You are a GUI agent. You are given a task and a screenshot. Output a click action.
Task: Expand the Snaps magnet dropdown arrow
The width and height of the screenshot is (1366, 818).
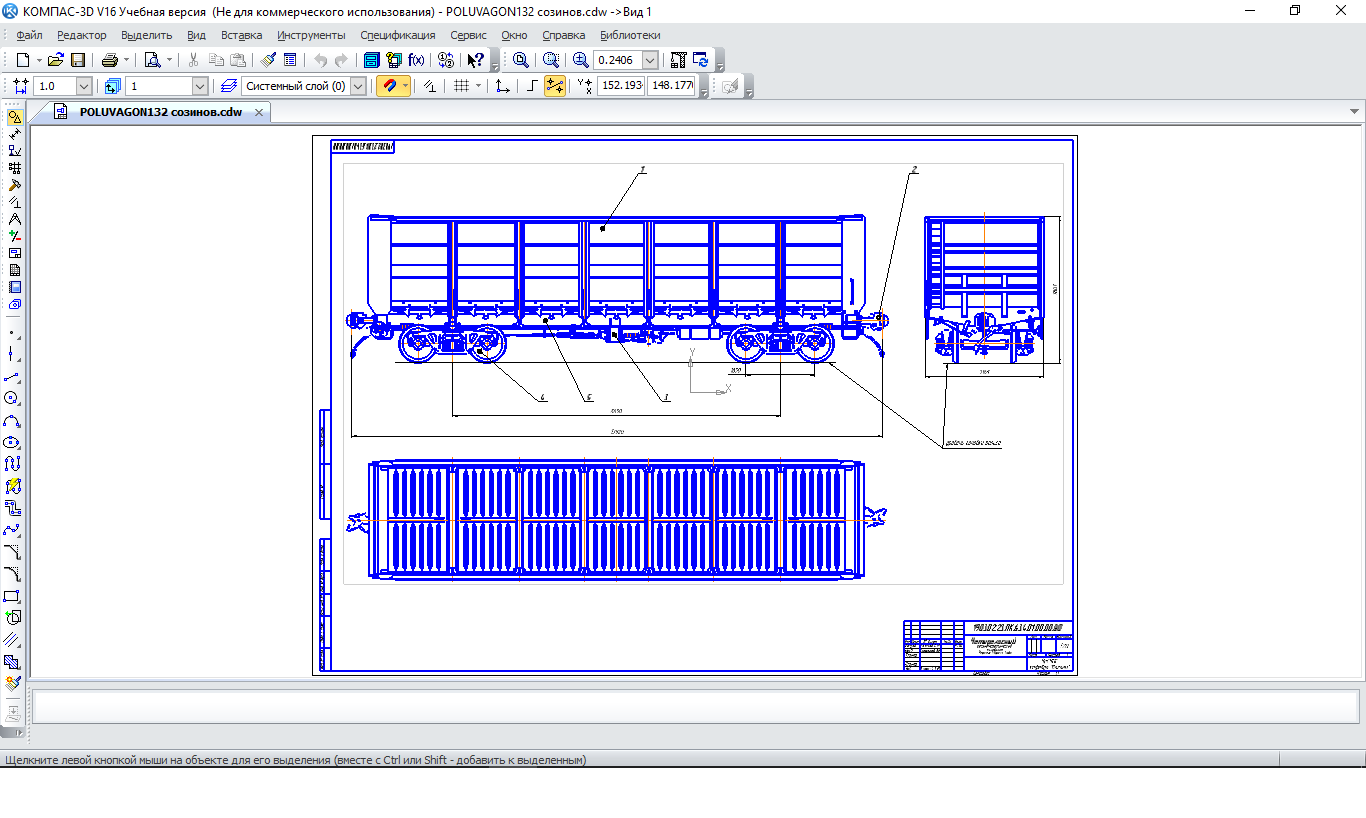(x=405, y=86)
